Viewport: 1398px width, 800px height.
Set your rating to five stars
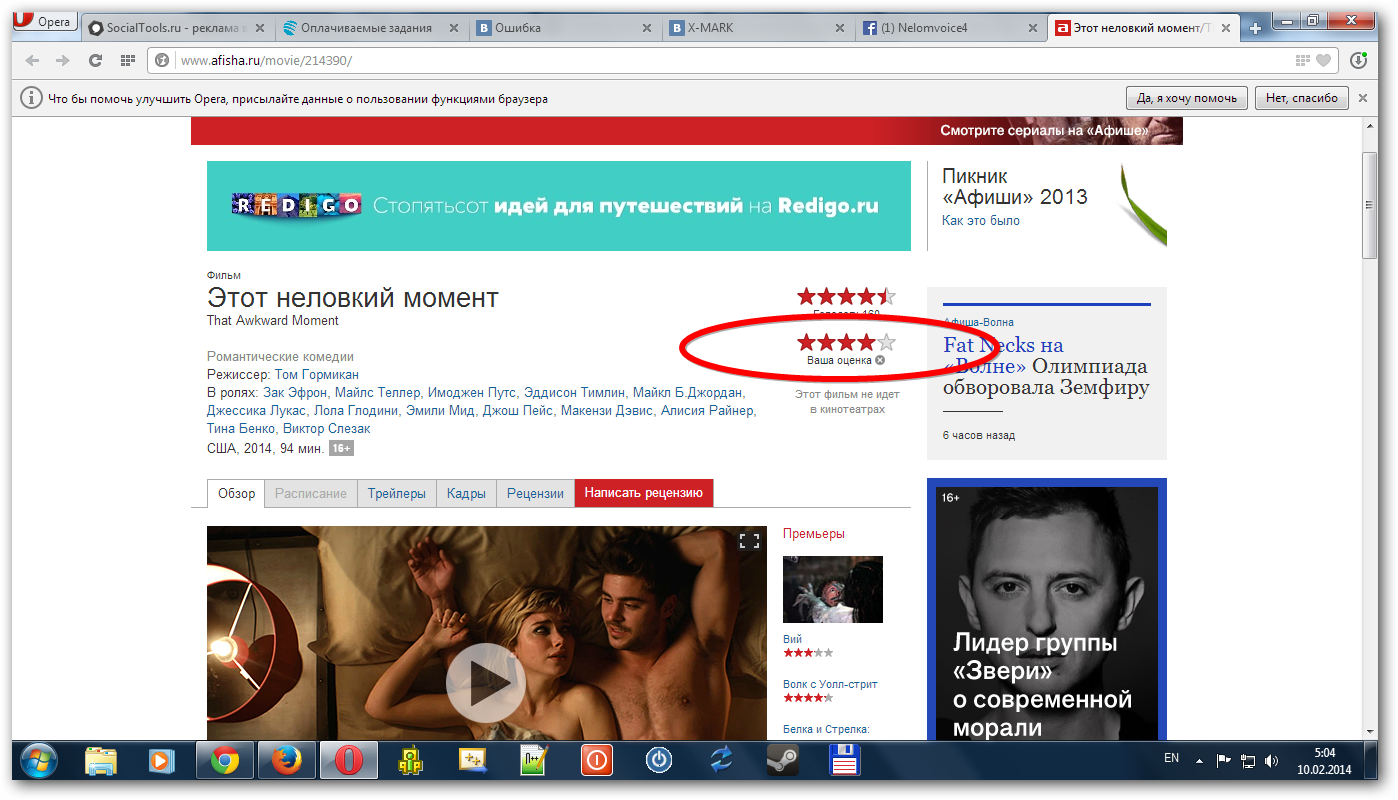[886, 343]
